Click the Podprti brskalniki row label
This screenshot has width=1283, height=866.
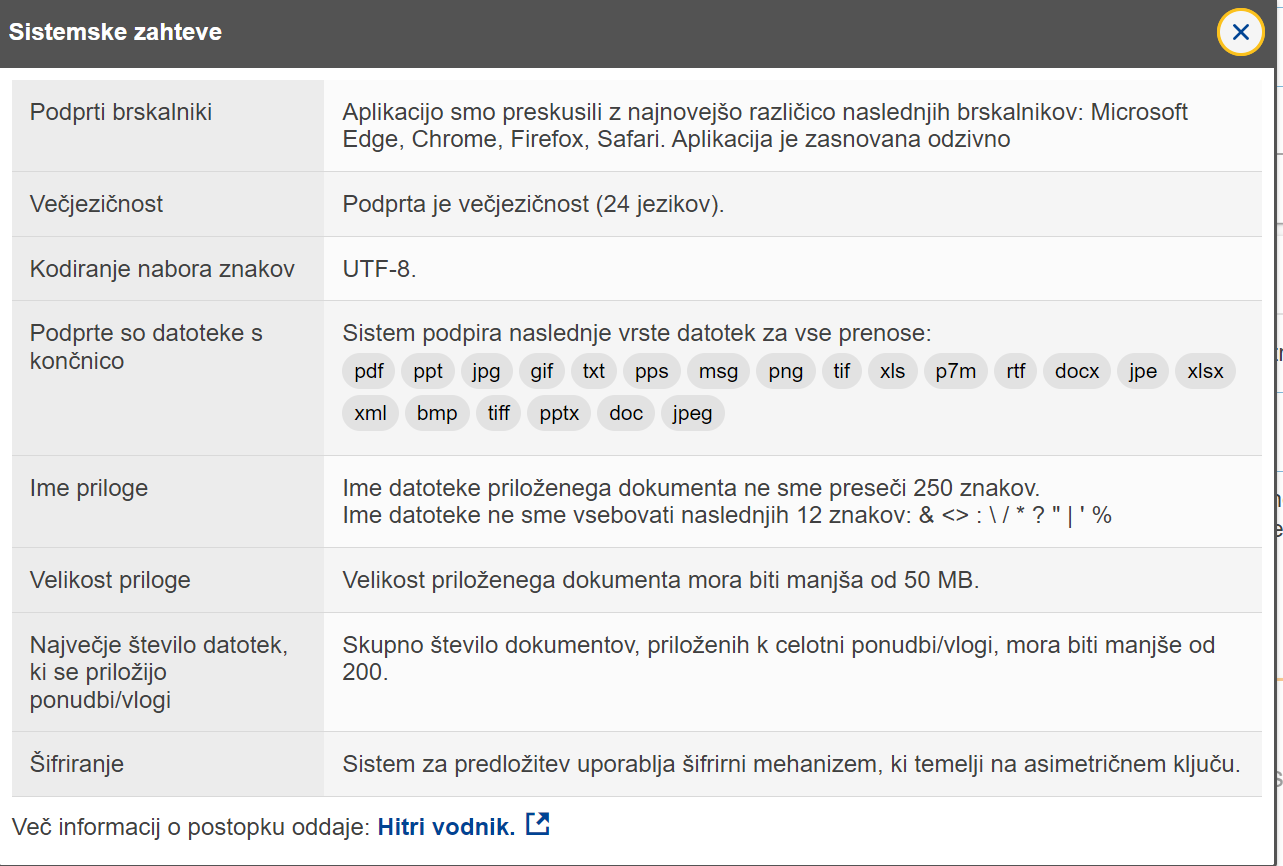point(121,112)
